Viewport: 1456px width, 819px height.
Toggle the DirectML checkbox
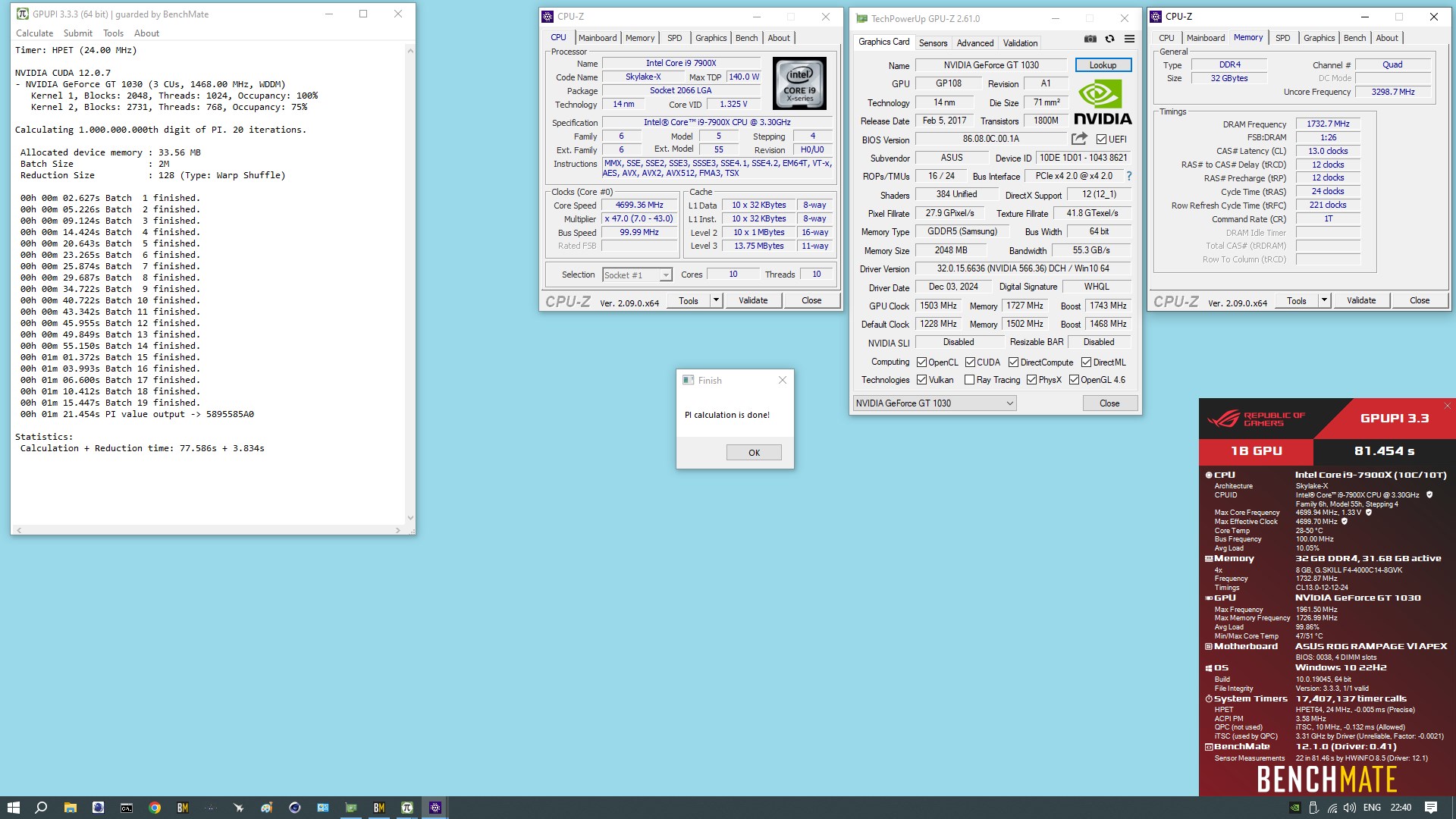pyautogui.click(x=1086, y=362)
